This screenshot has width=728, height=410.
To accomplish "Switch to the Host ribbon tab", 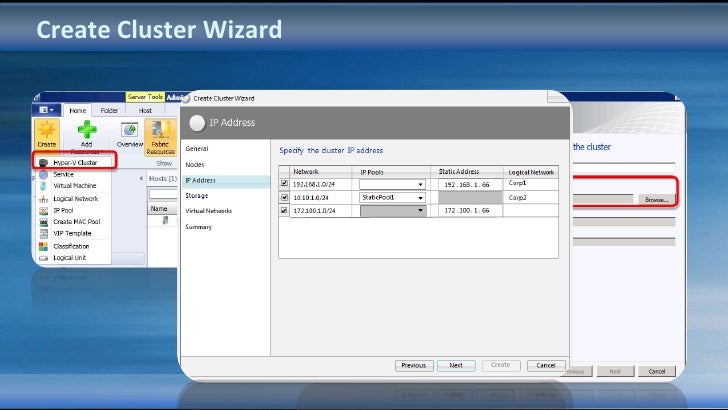I will (x=145, y=111).
